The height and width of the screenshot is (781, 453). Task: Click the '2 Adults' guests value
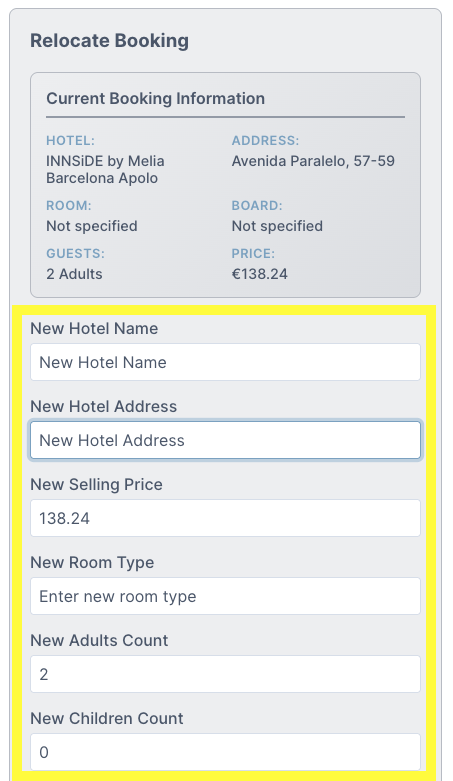tap(74, 274)
